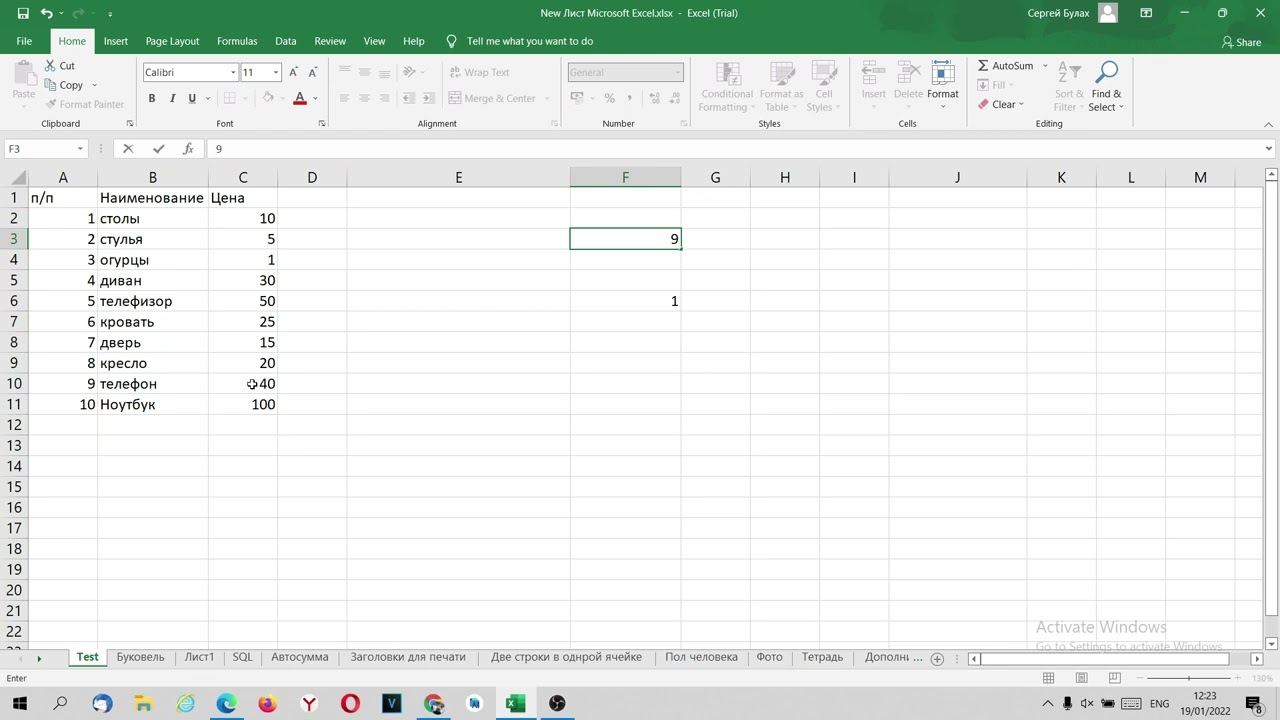Toggle bold formatting
1280x720 pixels.
pyautogui.click(x=152, y=98)
